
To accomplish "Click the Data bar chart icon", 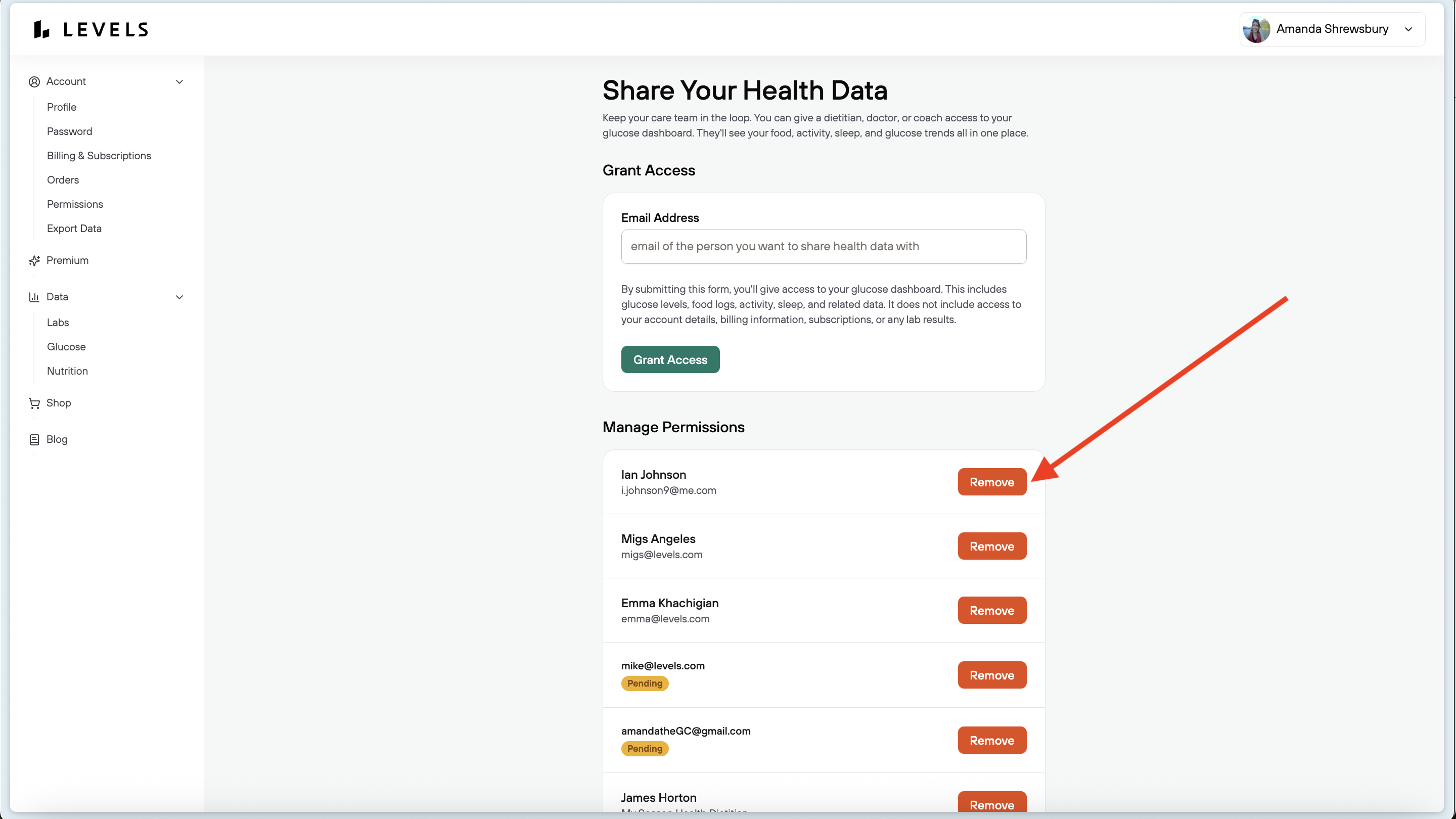I will click(x=34, y=297).
